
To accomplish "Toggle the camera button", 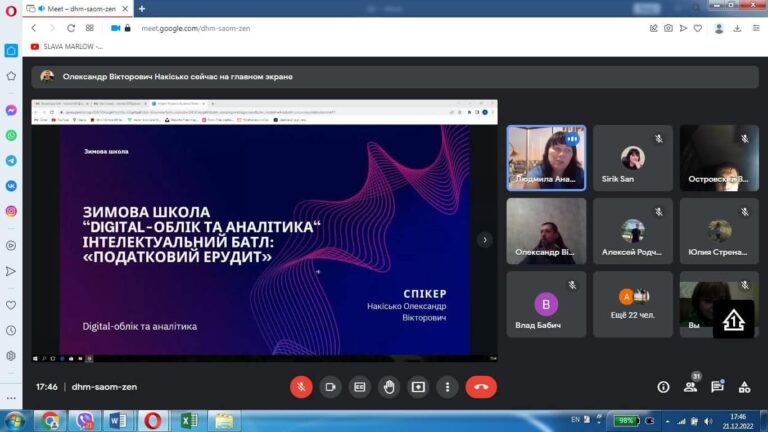I will (x=329, y=387).
